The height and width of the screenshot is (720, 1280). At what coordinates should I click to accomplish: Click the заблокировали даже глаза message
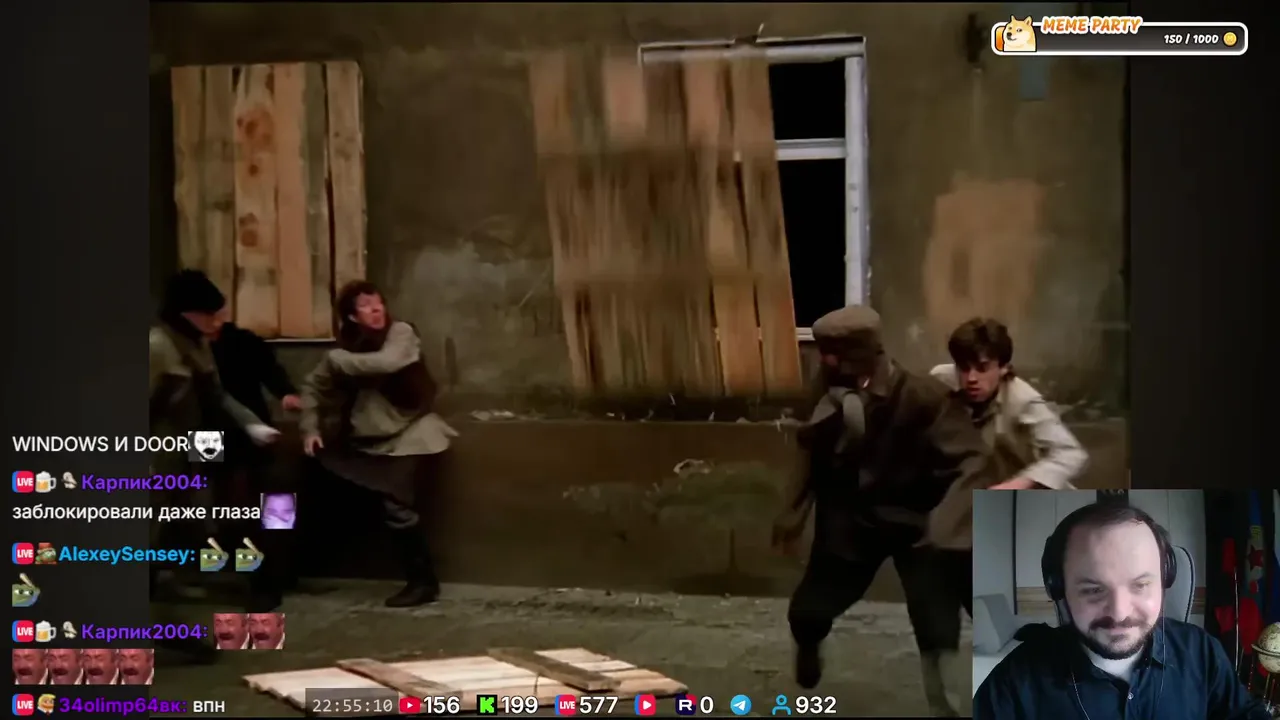tap(136, 512)
